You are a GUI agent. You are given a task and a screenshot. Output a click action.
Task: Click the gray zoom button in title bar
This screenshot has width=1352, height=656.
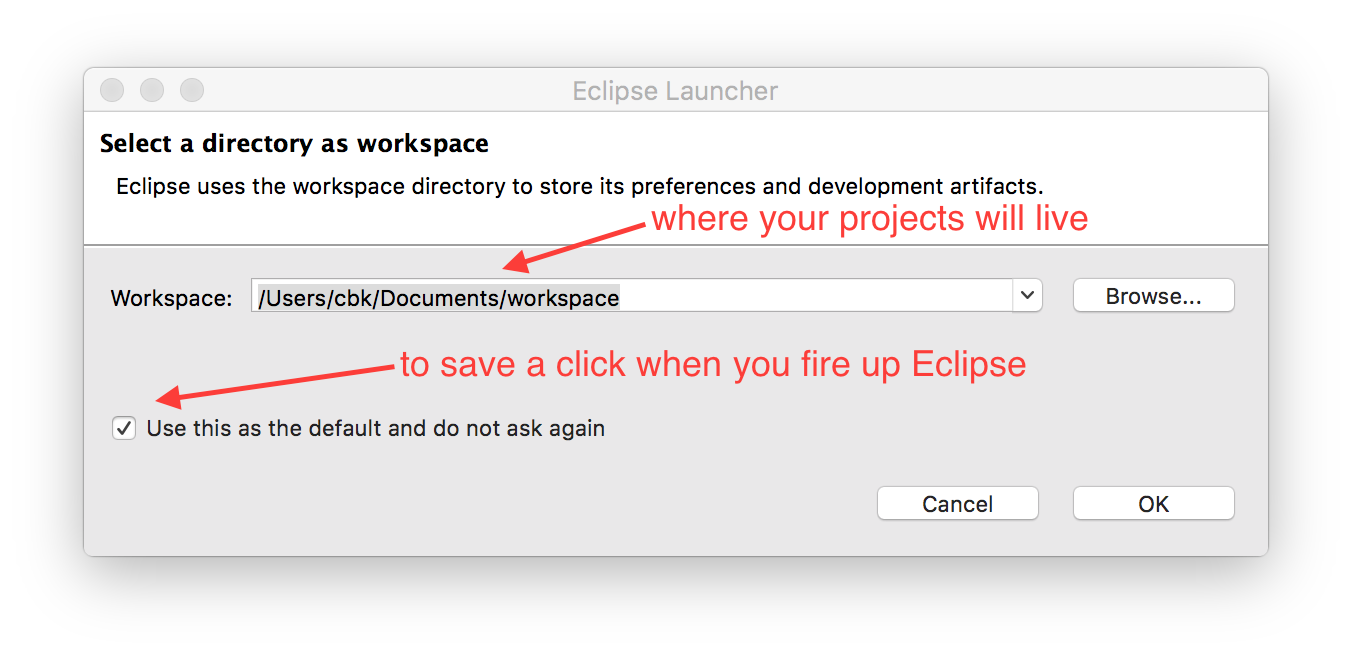click(192, 90)
